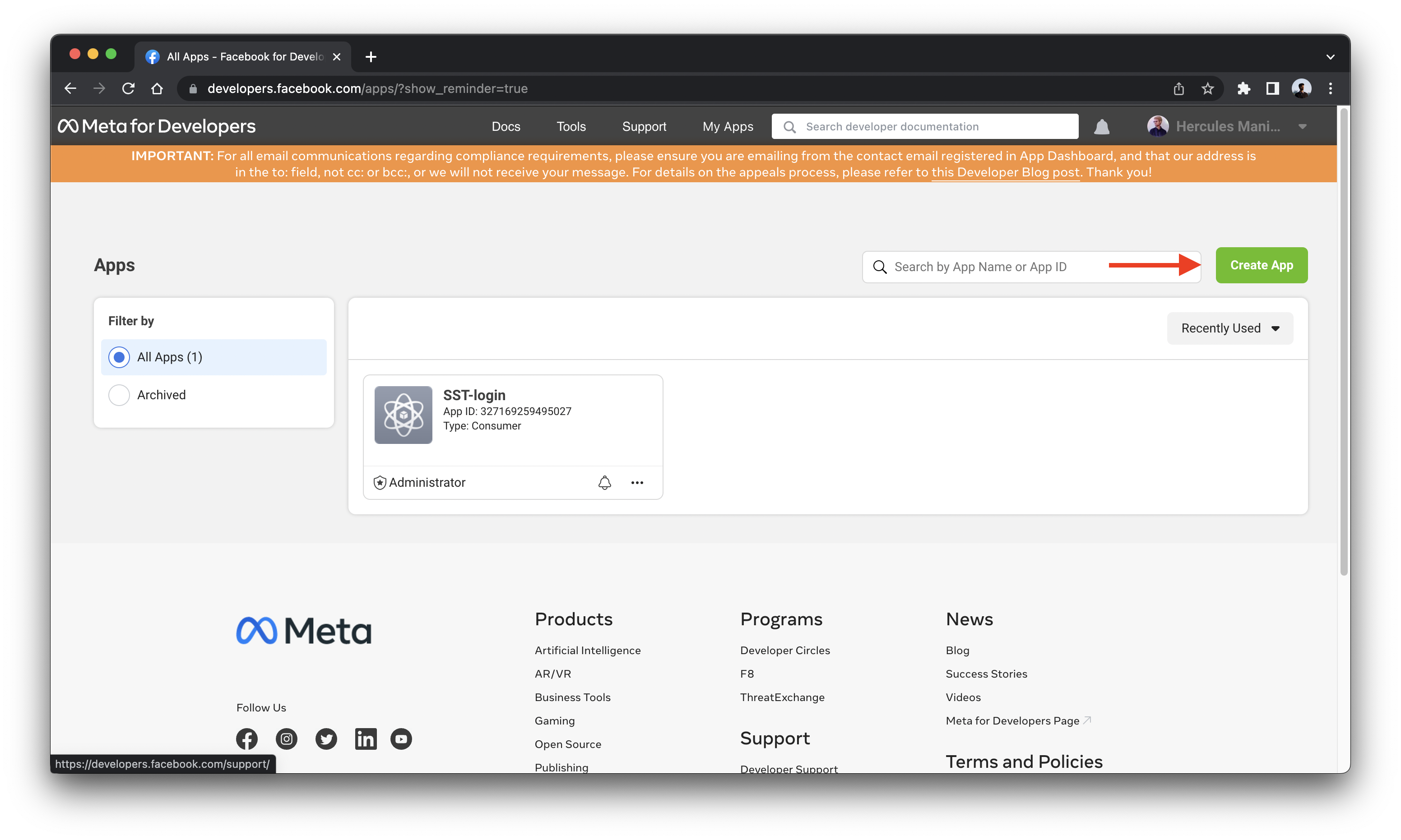Open Meta's Instagram icon in footer
Image resolution: width=1401 pixels, height=840 pixels.
tap(287, 738)
